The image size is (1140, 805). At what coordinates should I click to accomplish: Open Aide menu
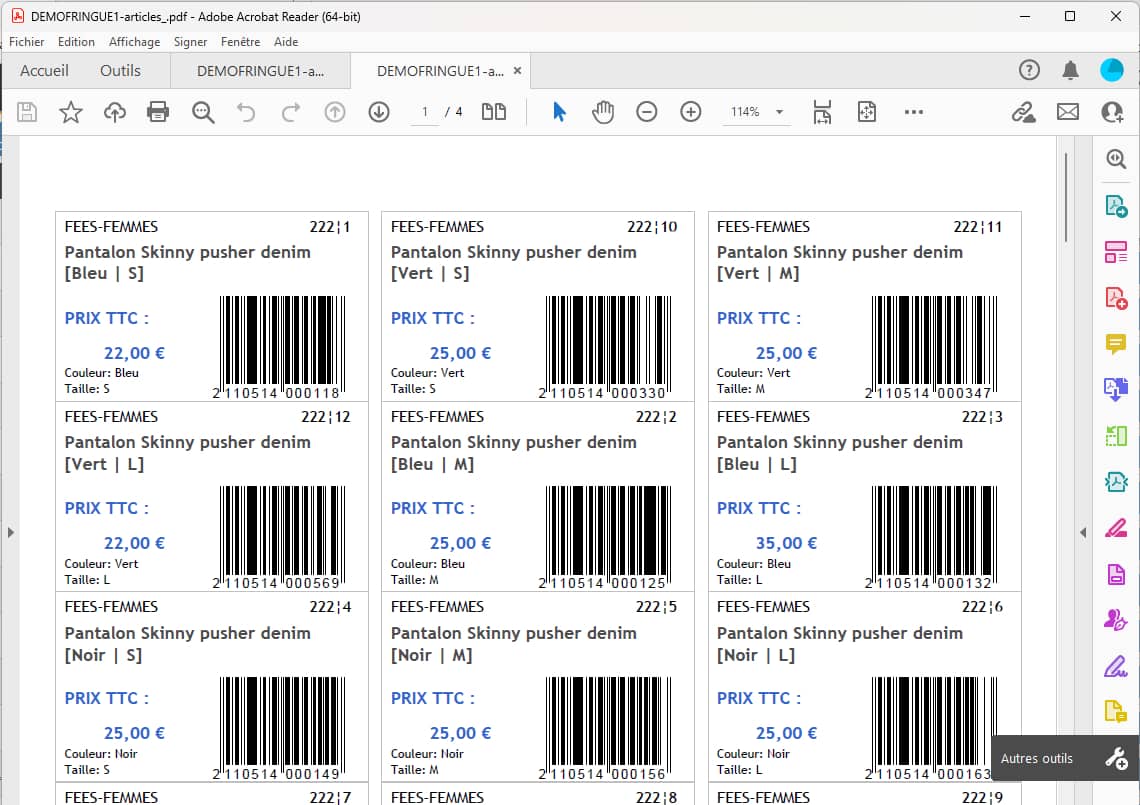coord(286,42)
